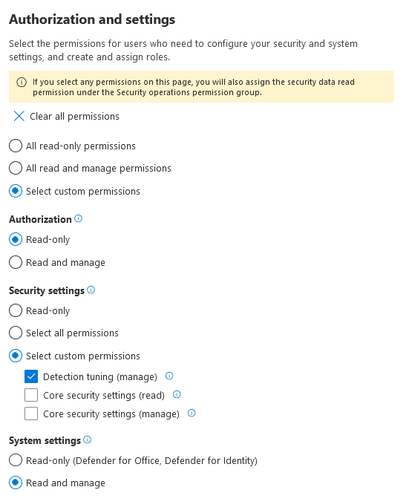Screen dimensions: 400x502
Task: Select All read-only permissions radio button
Action: click(16, 146)
